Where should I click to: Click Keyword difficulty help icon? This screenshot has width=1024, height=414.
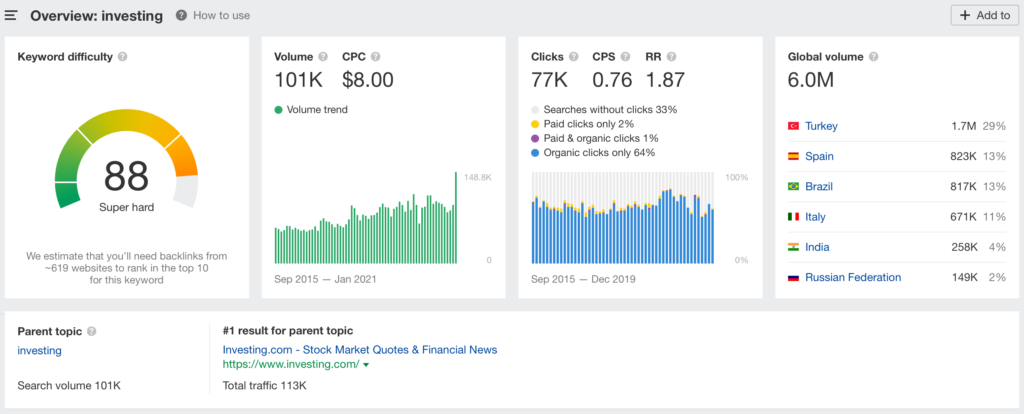click(x=122, y=57)
